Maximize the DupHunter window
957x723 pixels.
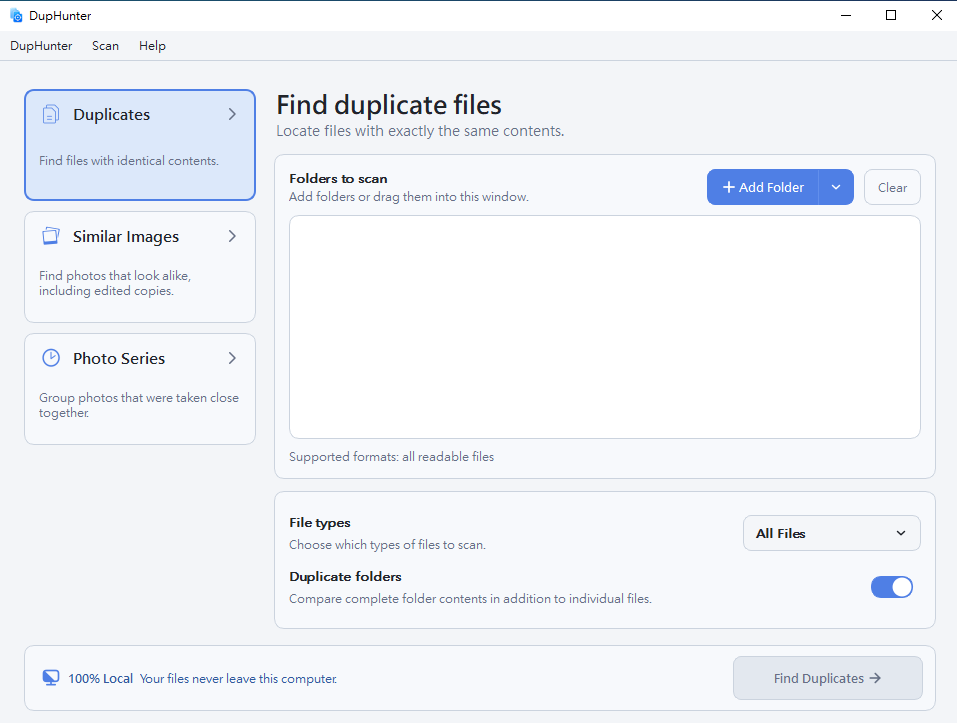[891, 15]
